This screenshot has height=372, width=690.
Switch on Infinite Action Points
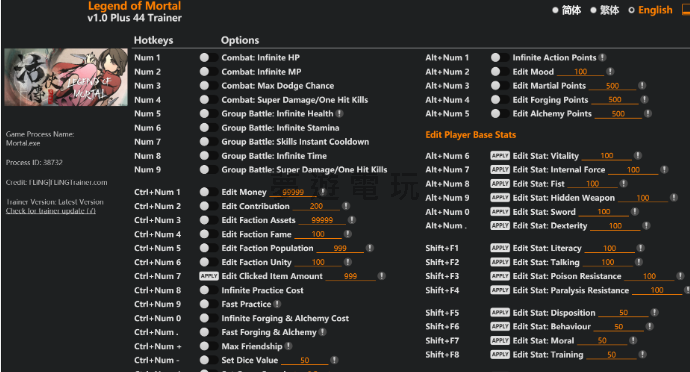pos(499,58)
